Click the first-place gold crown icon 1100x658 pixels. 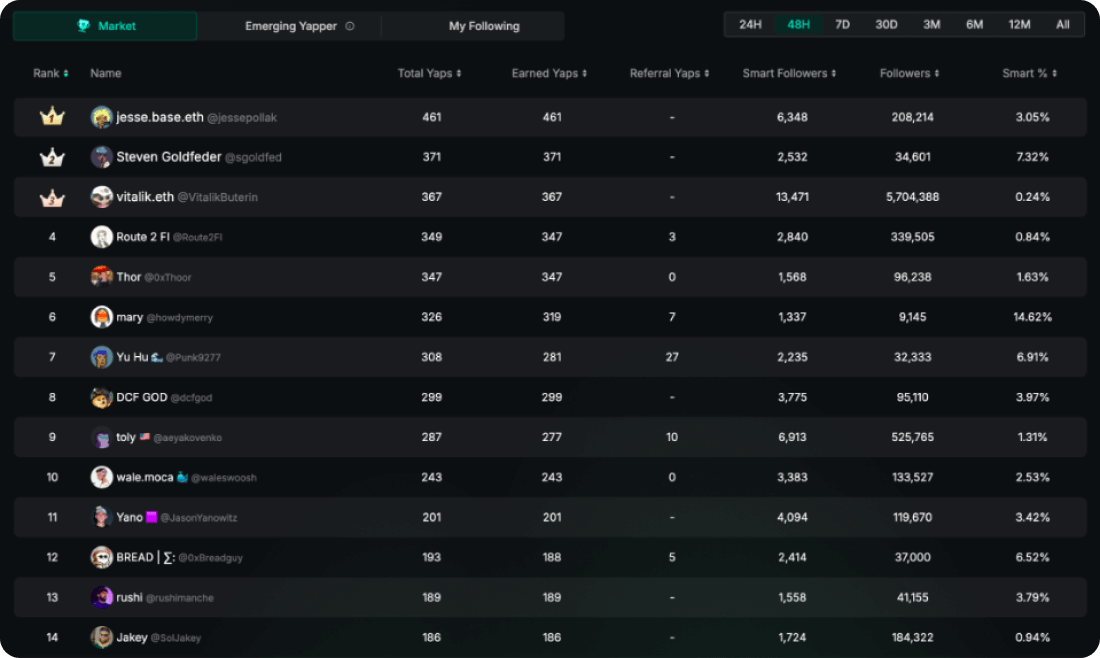coord(52,116)
